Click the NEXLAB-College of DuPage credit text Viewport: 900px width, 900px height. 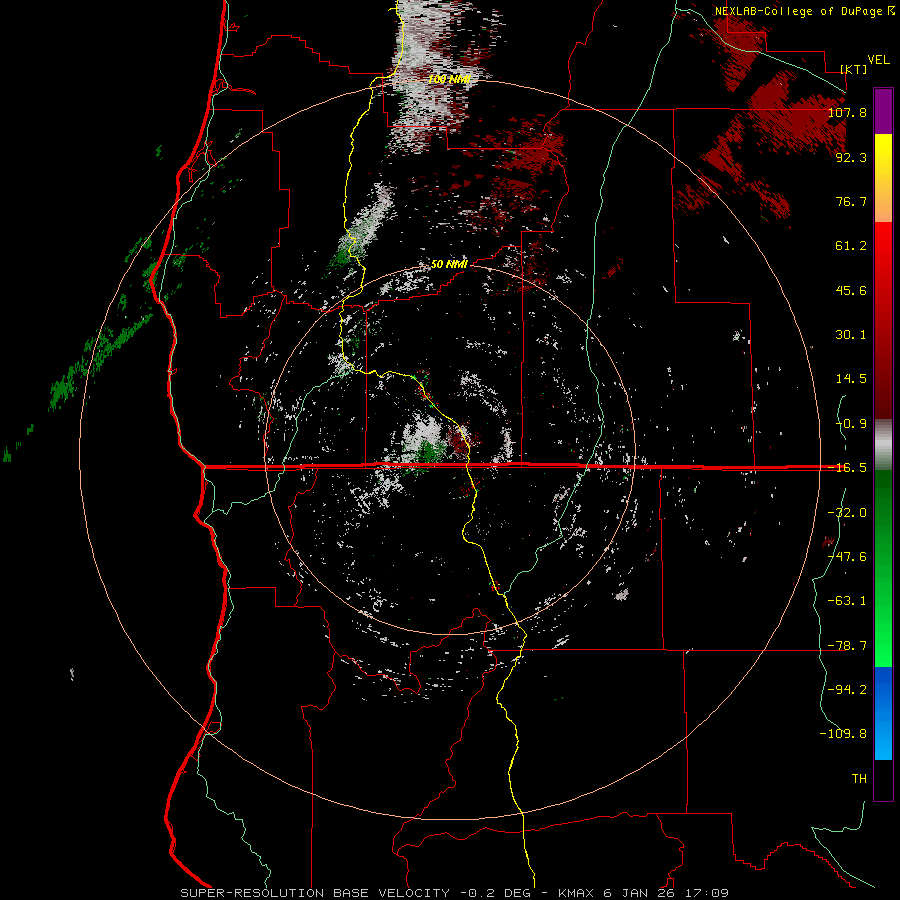pyautogui.click(x=804, y=11)
